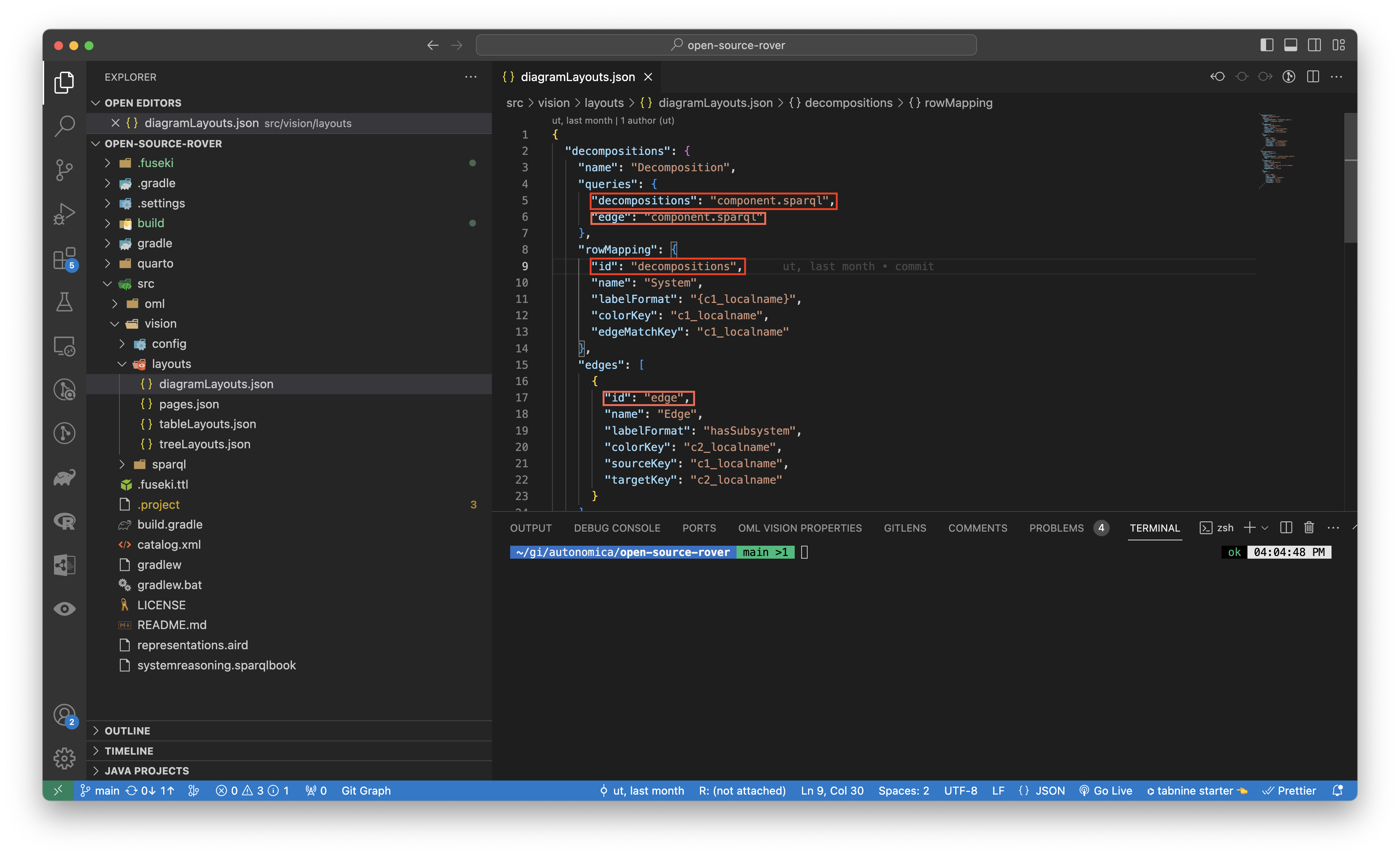Change indentation via Spaces: 2

904,790
